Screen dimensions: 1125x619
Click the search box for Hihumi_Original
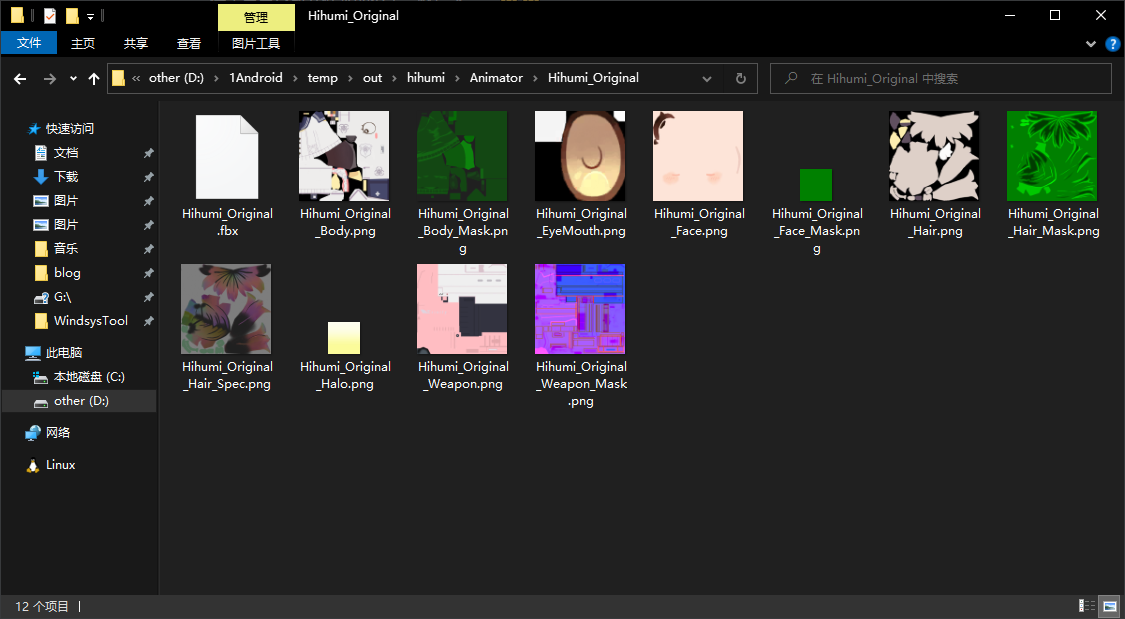tap(941, 79)
